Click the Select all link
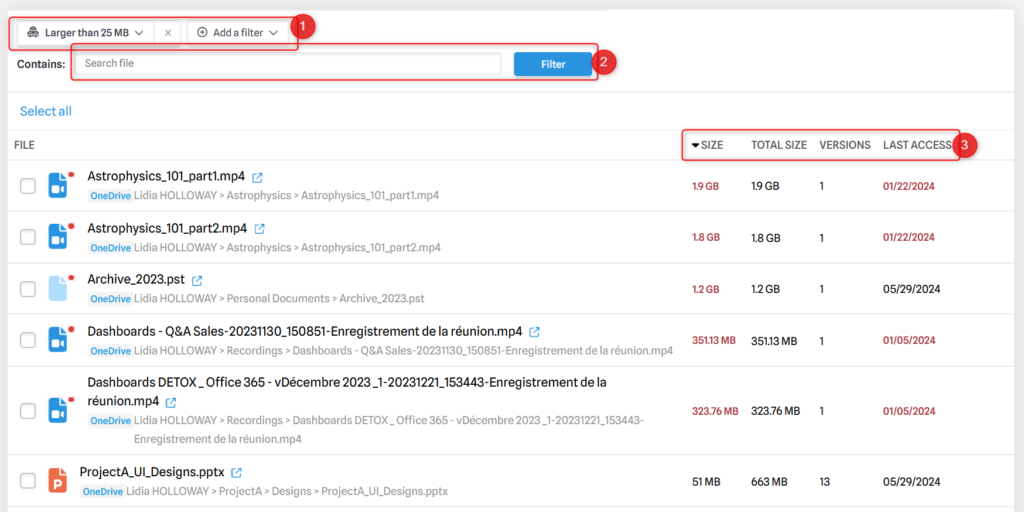The image size is (1024, 512). point(46,111)
